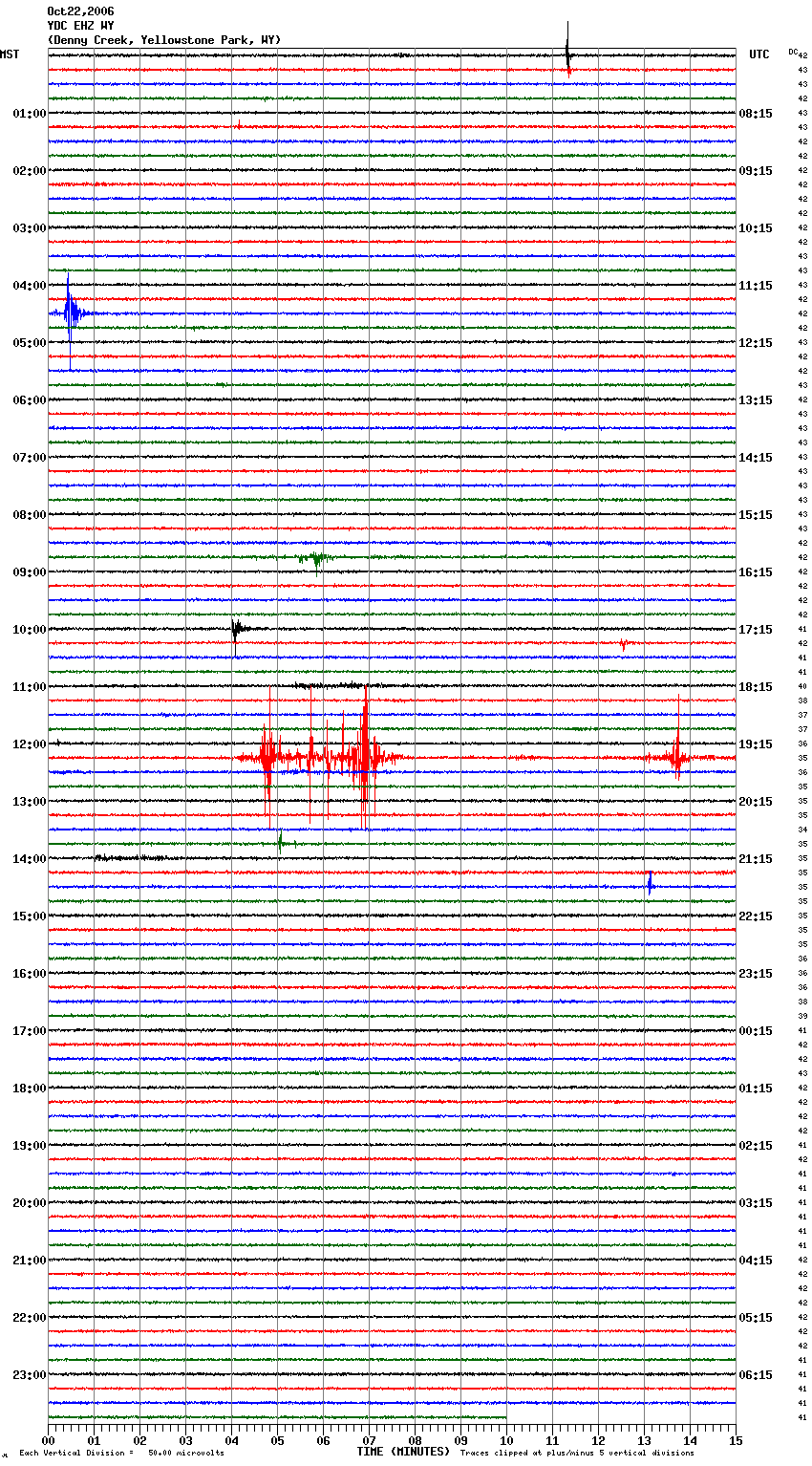Click the Denny Creek, Yellowstone Park location title
This screenshot has height=1466, width=812.
pyautogui.click(x=164, y=40)
